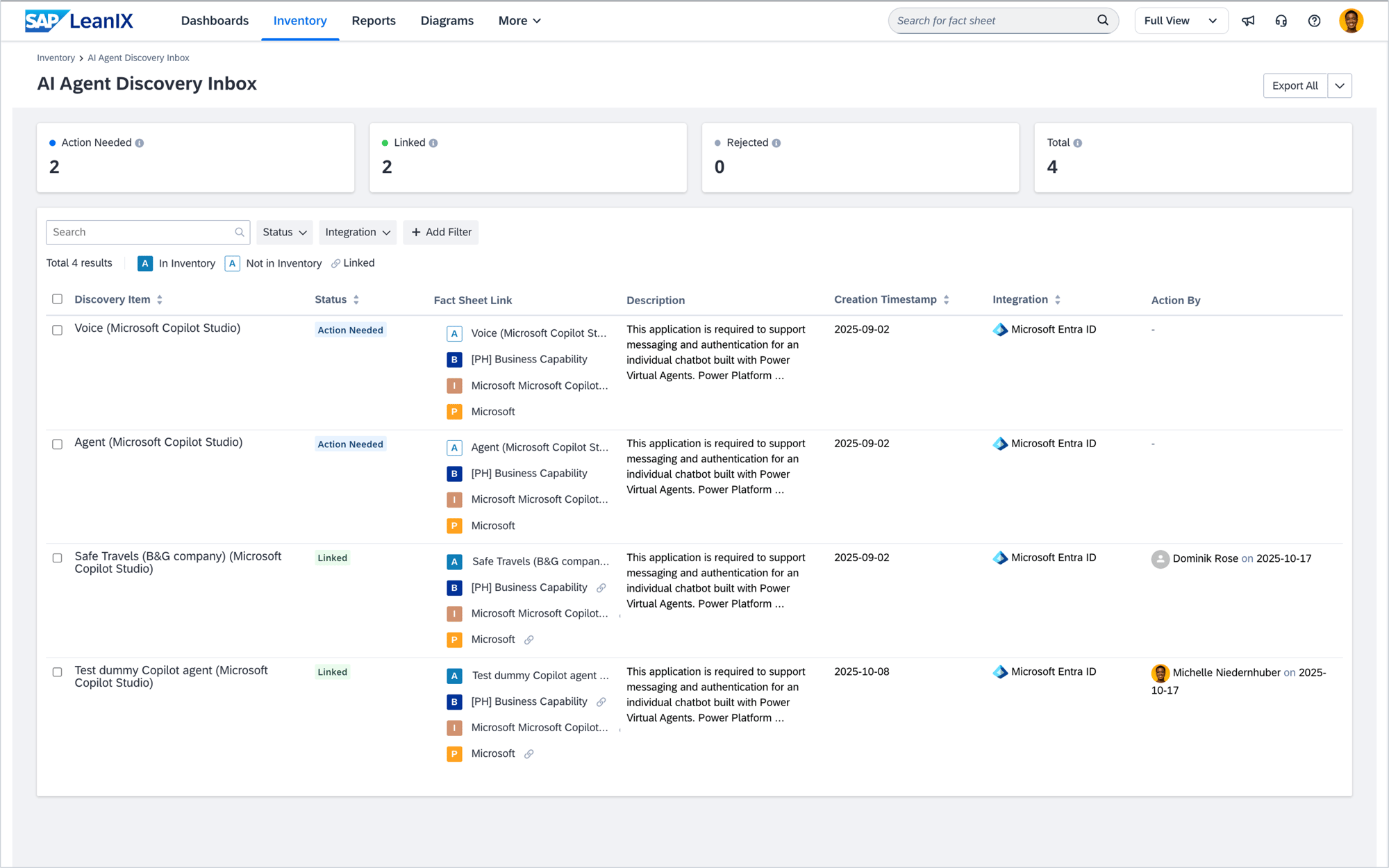Click the help question mark icon

[1314, 21]
